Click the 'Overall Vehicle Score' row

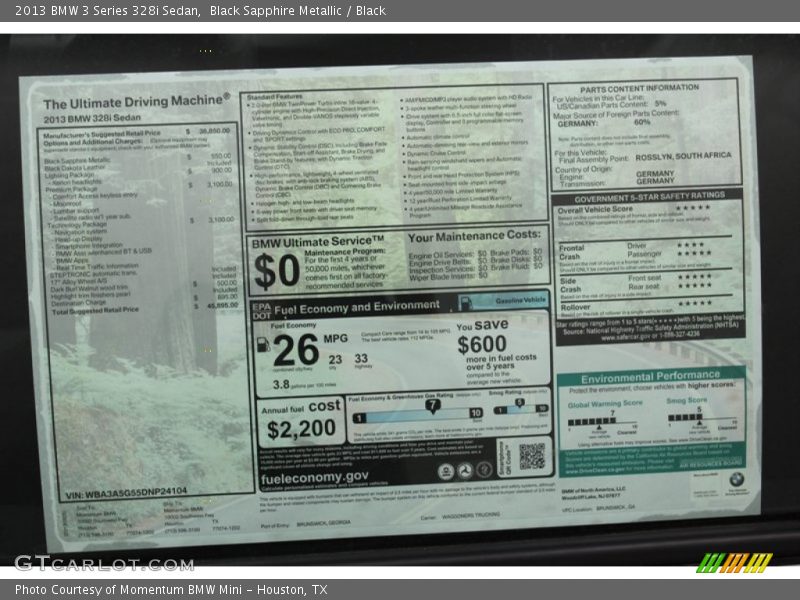click(x=634, y=209)
